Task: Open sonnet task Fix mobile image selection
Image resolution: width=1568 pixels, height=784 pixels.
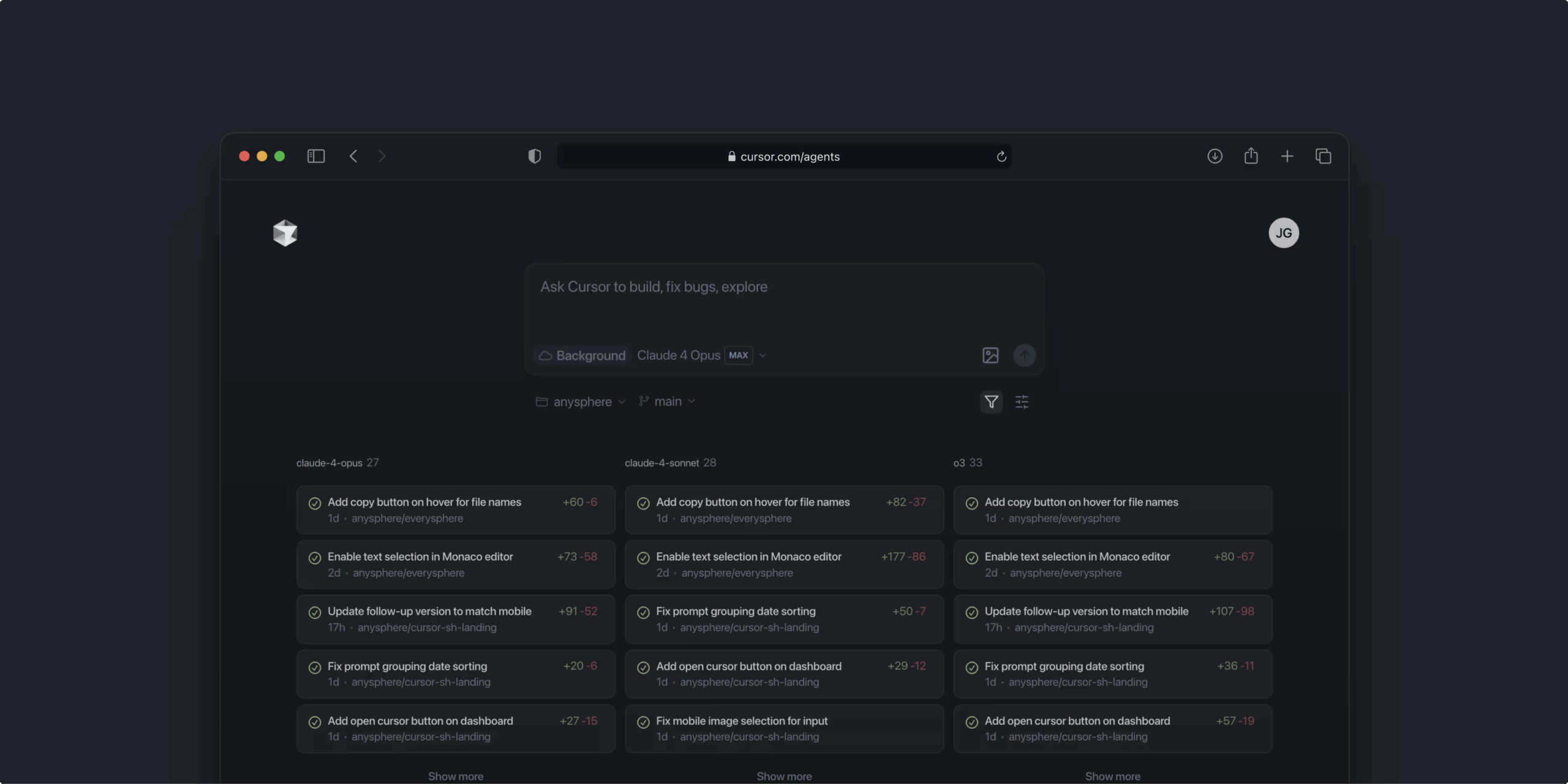Action: [x=784, y=728]
